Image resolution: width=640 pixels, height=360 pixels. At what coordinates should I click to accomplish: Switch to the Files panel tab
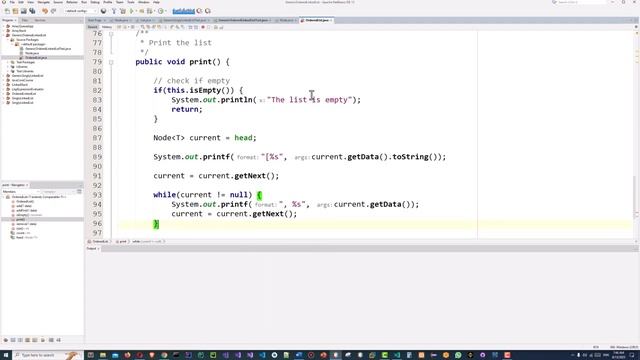click(x=25, y=20)
